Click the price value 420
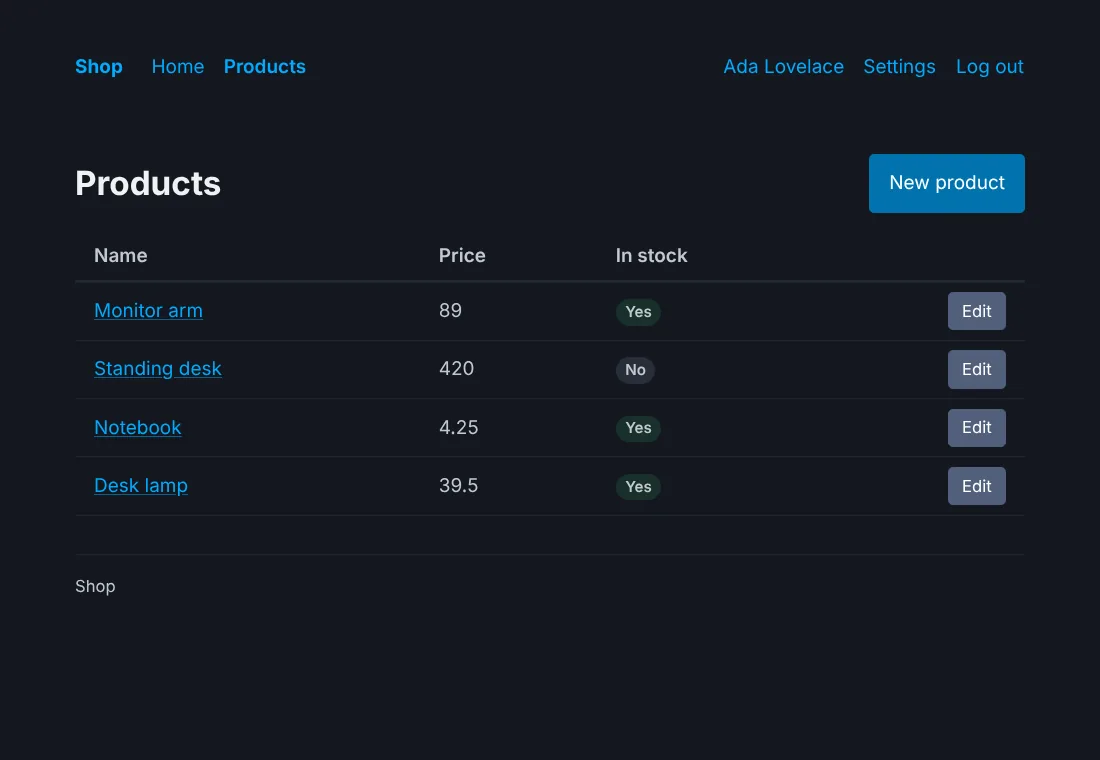Screen dimensions: 1100x760 click(x=457, y=368)
